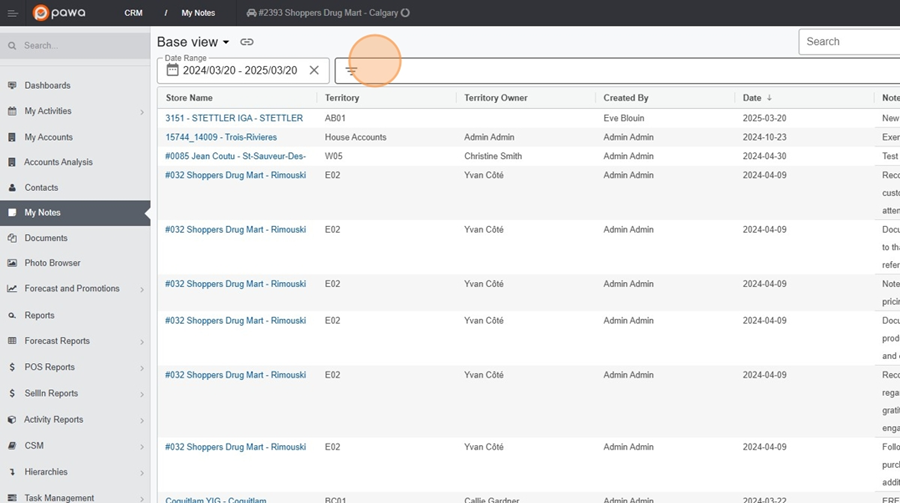900x503 pixels.
Task: Select Photo Browser in sidebar
Action: (x=52, y=263)
